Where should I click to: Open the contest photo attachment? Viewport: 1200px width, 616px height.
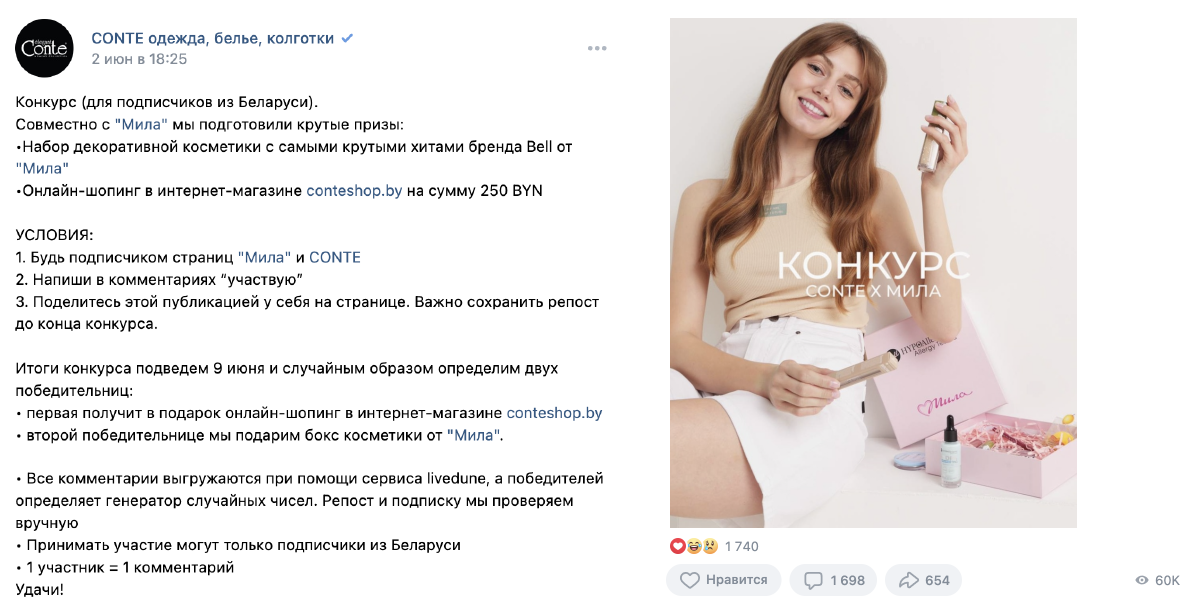pos(873,273)
